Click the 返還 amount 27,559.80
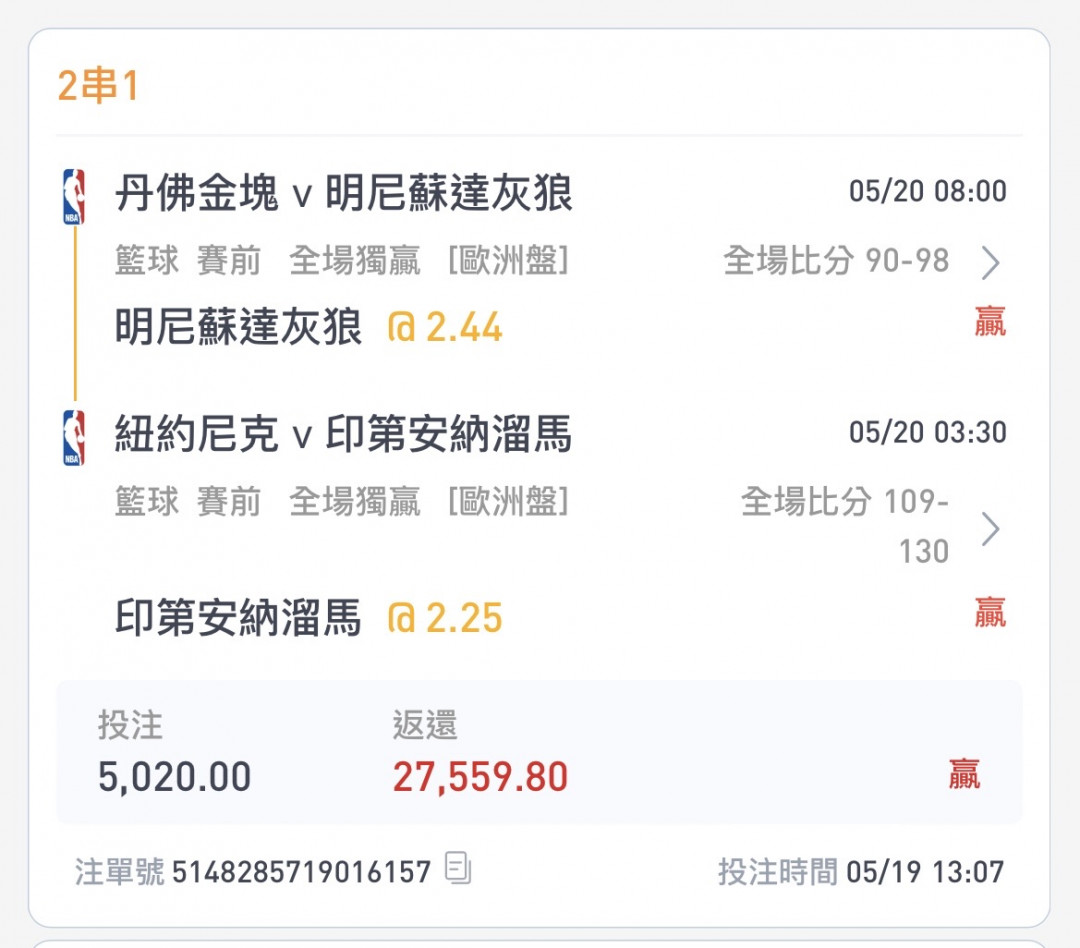Viewport: 1080px width, 948px height. [x=480, y=777]
